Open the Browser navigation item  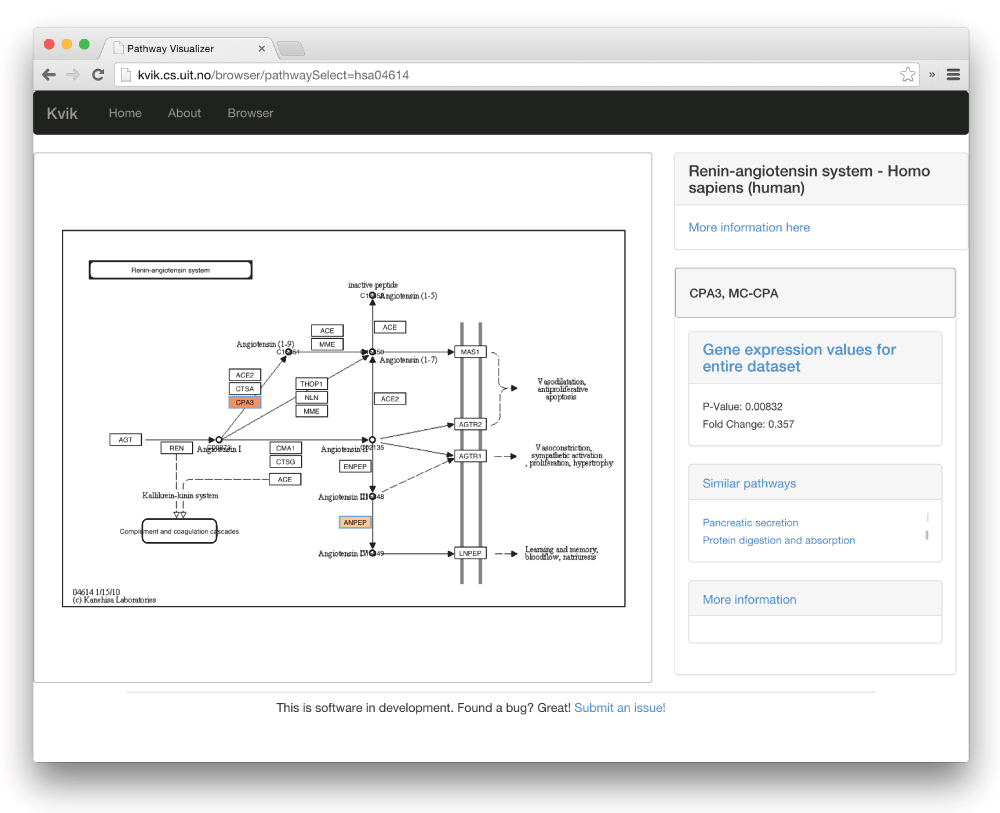click(x=250, y=113)
